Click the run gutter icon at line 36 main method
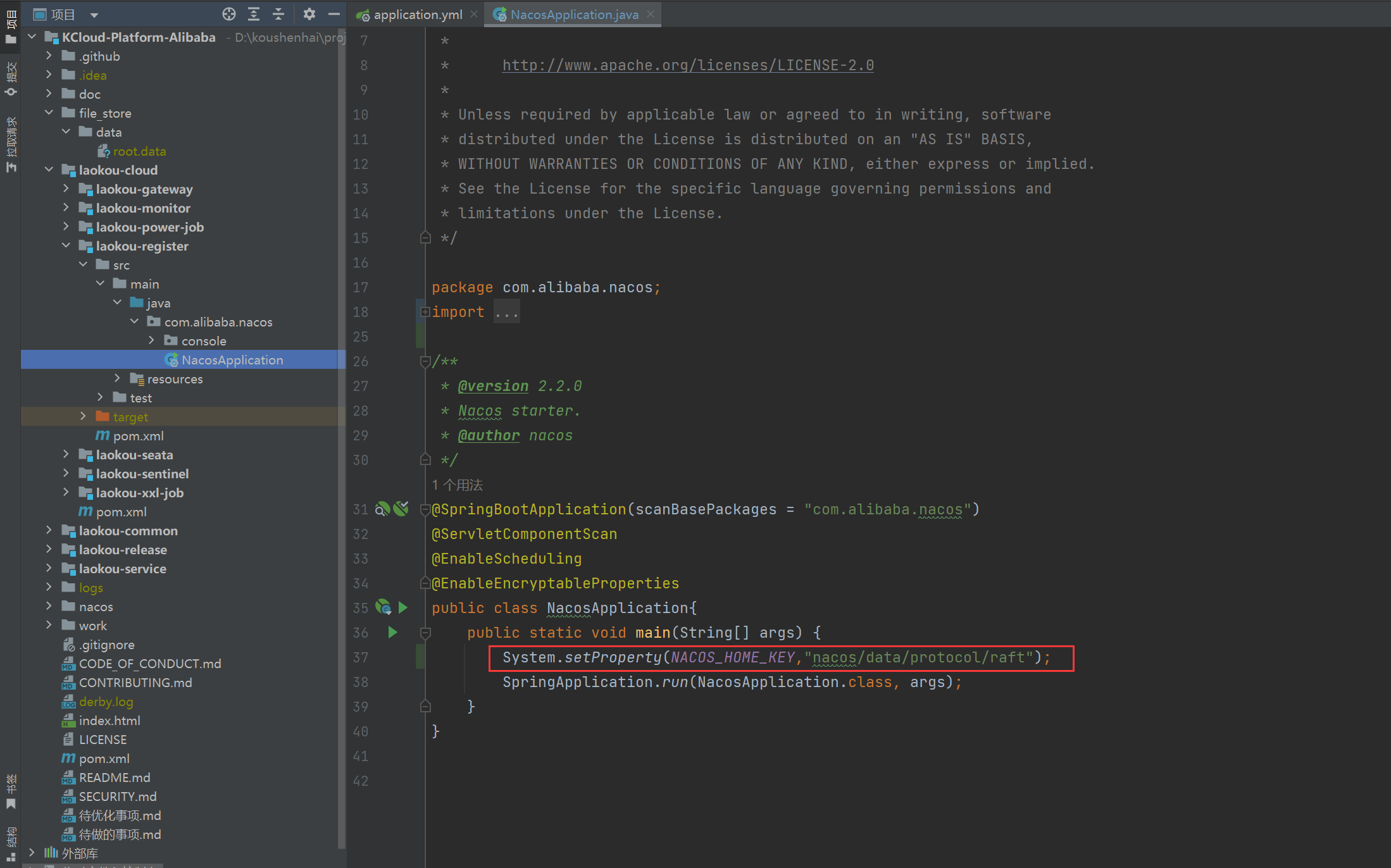 click(392, 632)
